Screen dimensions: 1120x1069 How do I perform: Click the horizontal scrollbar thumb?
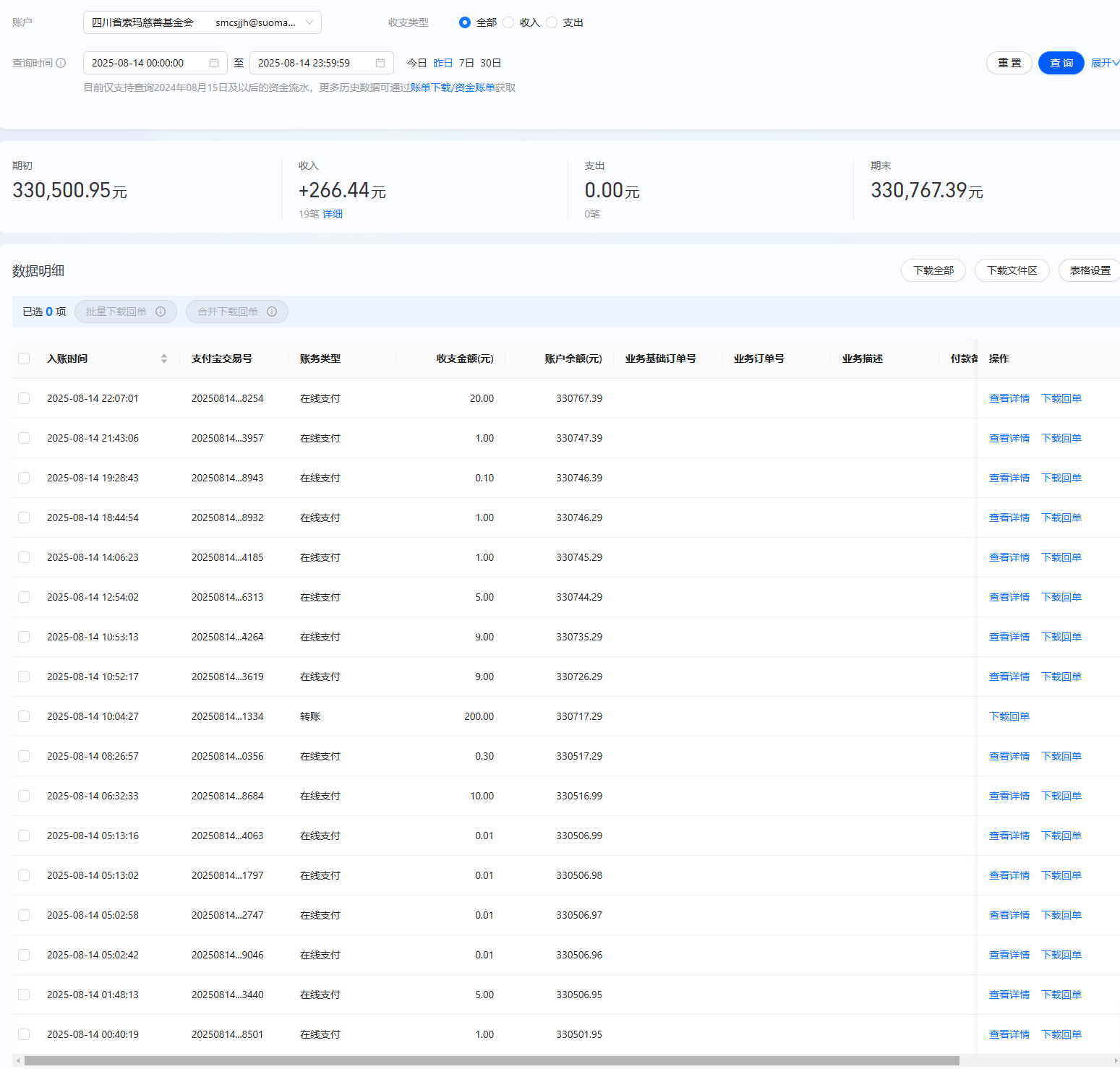point(492,1061)
